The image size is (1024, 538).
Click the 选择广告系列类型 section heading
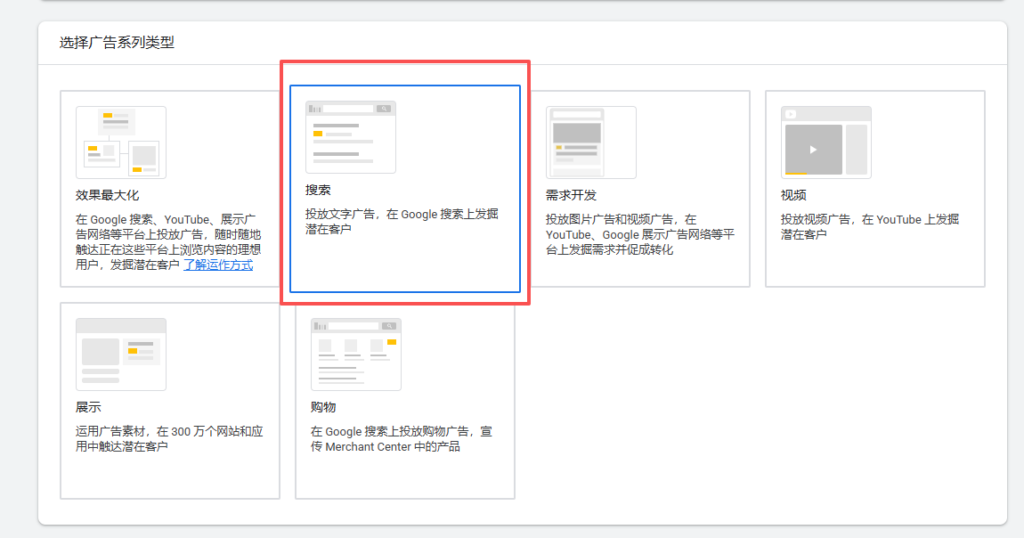(x=117, y=43)
